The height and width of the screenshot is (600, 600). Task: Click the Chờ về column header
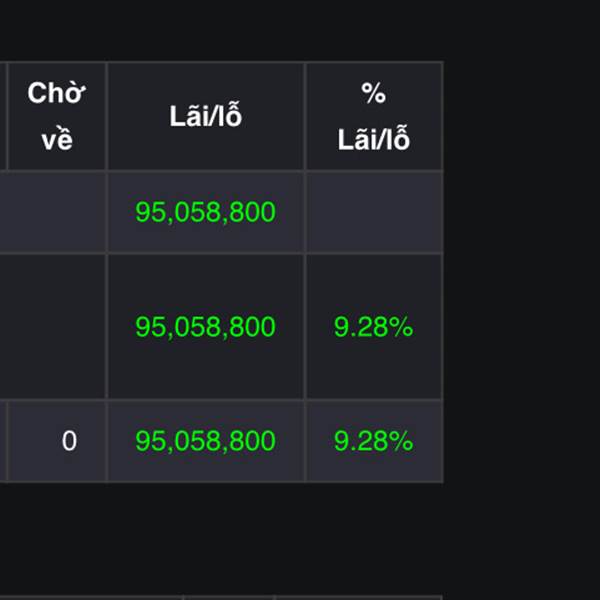(x=57, y=116)
